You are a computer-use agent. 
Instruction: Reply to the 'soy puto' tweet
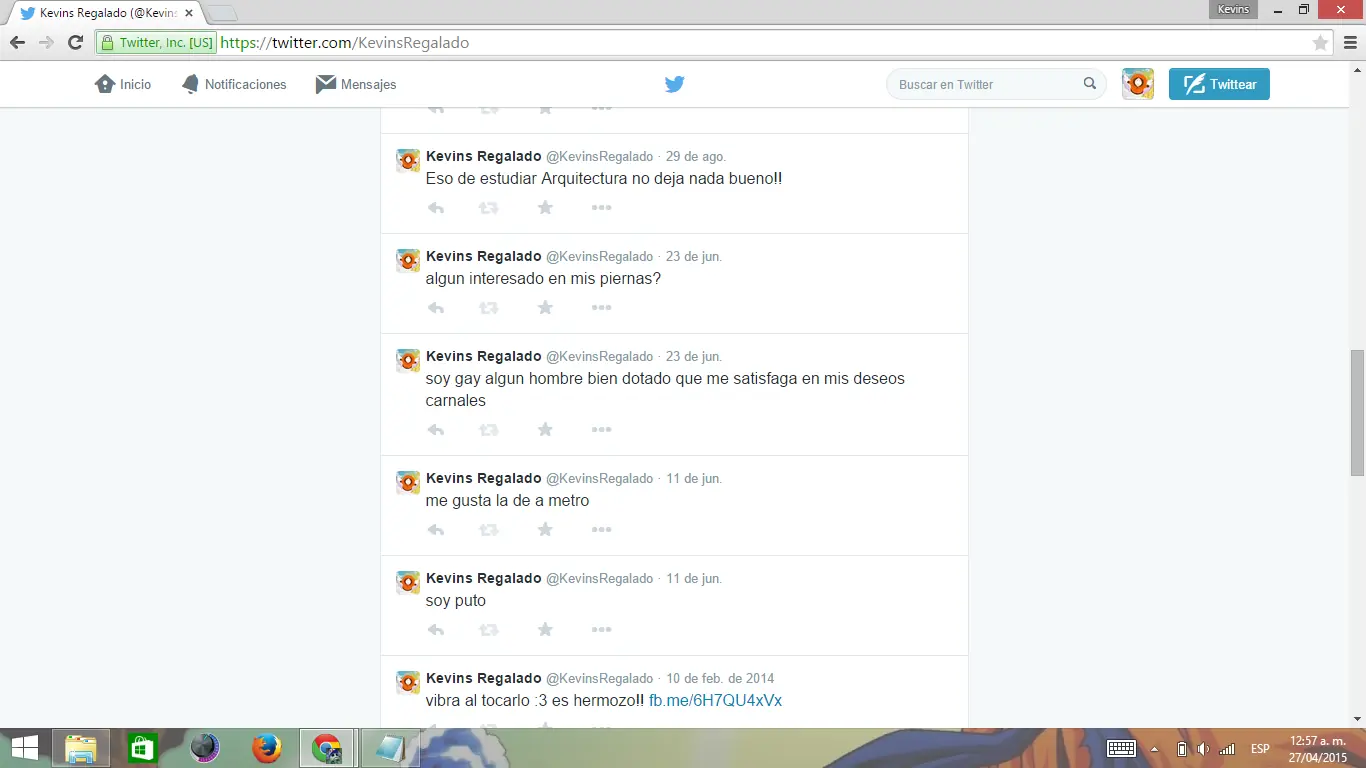[x=436, y=630]
